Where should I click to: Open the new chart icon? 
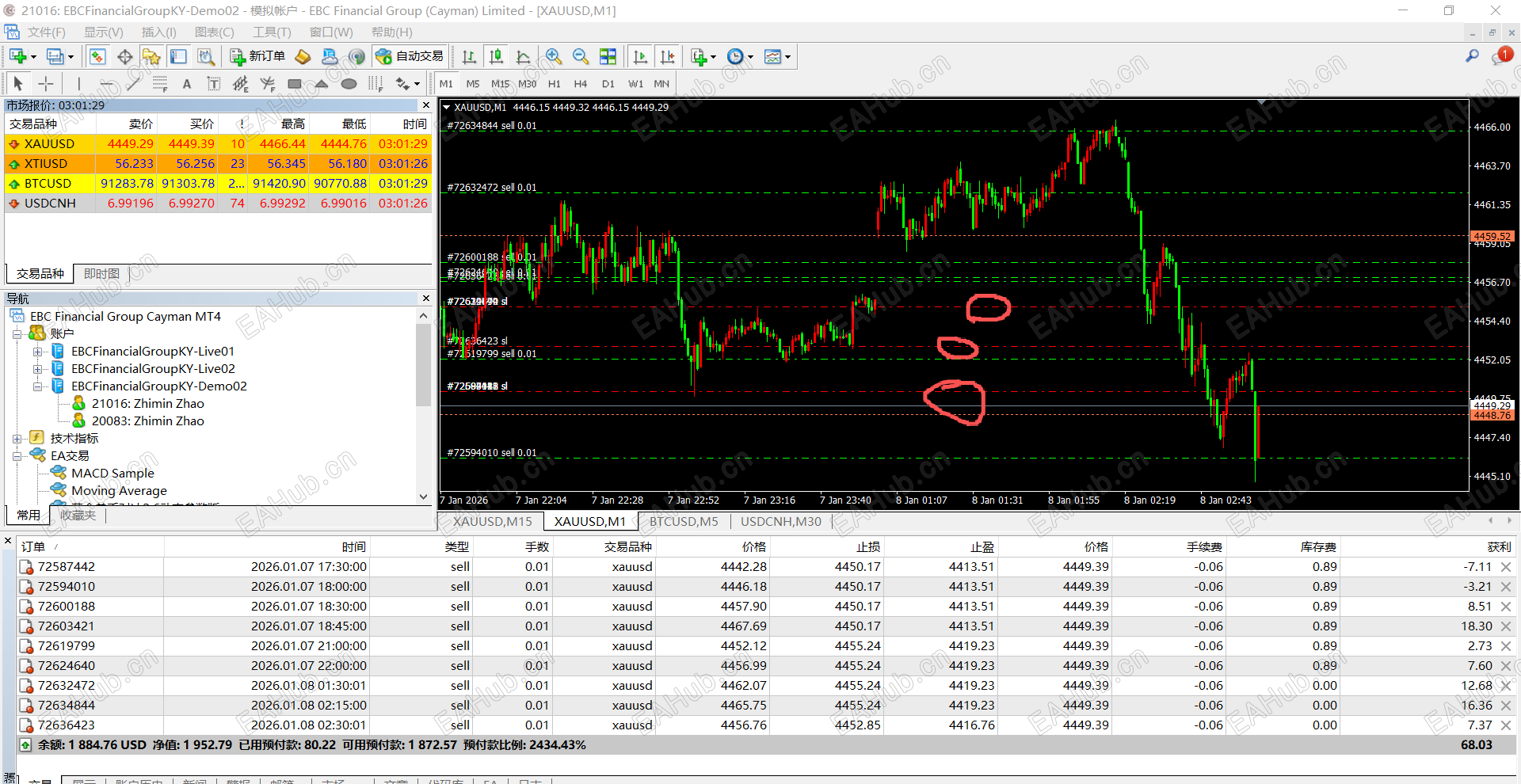(x=17, y=56)
